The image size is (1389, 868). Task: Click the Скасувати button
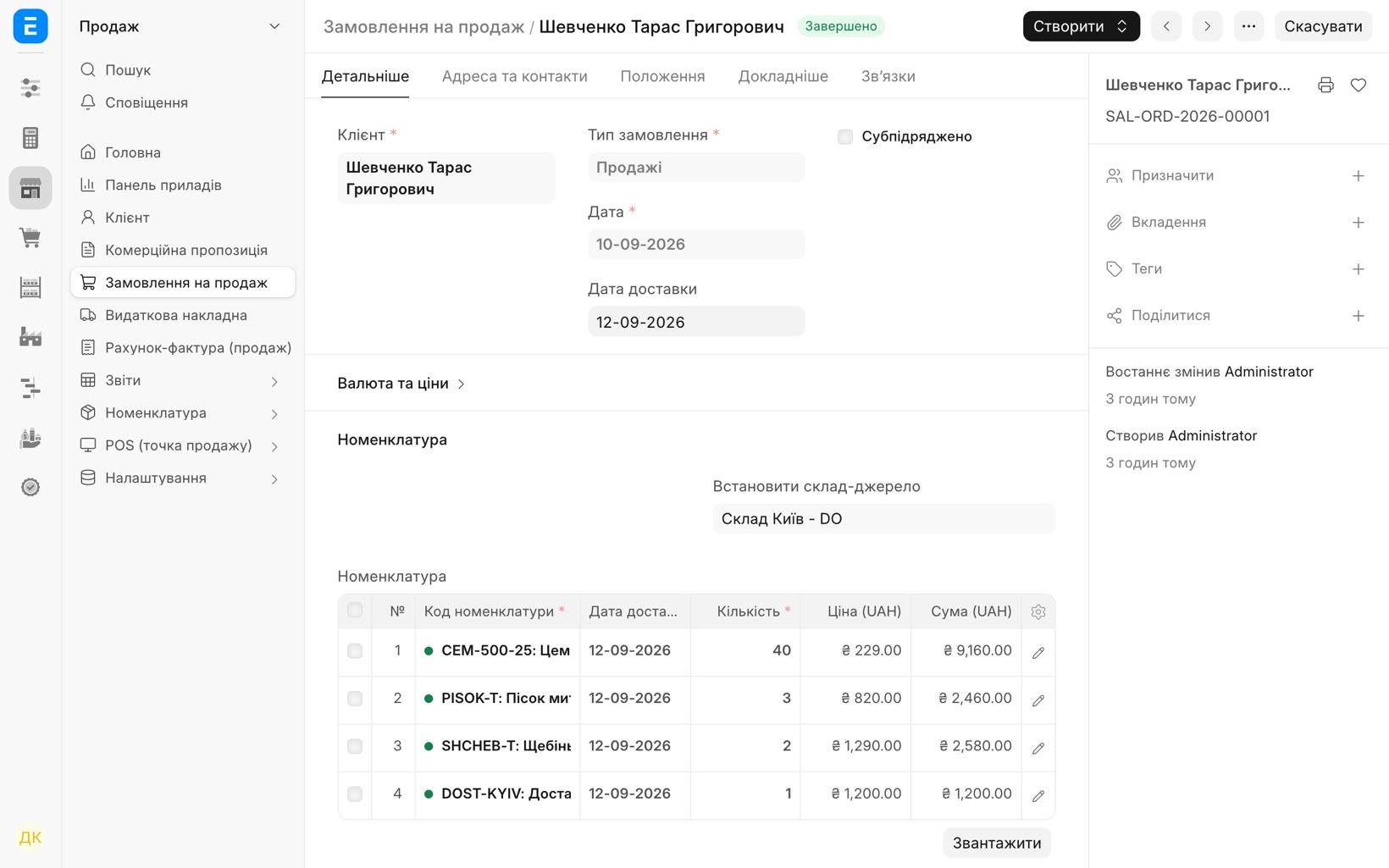click(1323, 26)
